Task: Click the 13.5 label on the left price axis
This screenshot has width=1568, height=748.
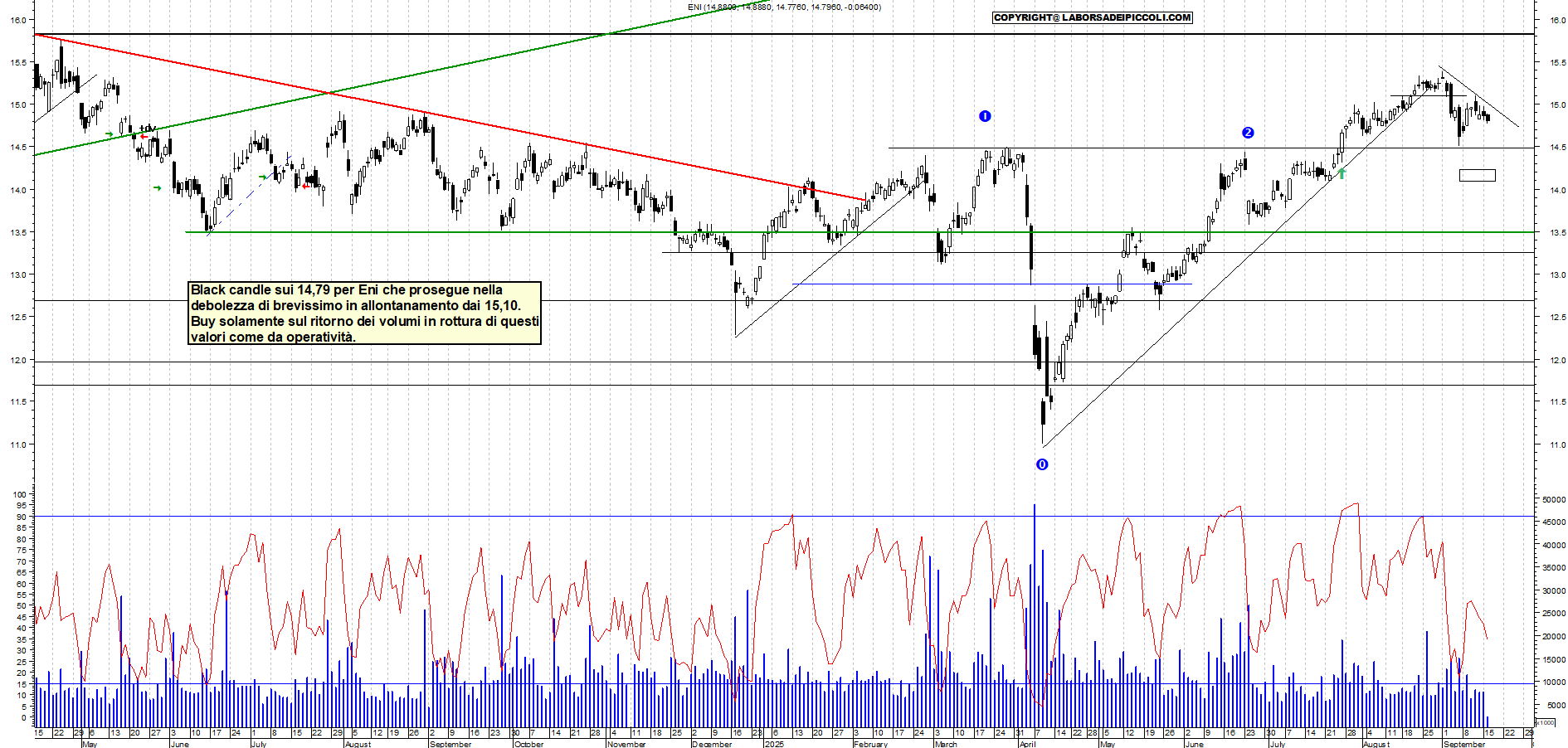Action: [x=17, y=232]
